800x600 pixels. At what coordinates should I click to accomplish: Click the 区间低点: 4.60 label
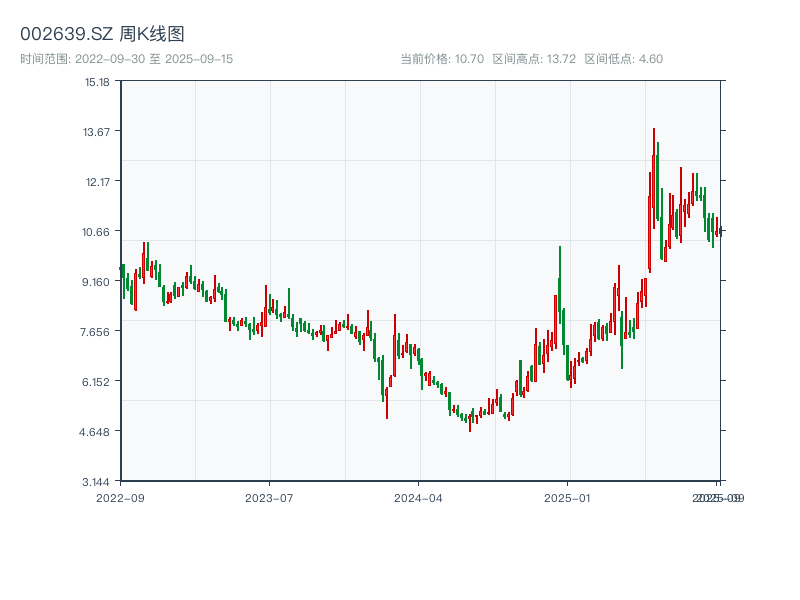(623, 59)
